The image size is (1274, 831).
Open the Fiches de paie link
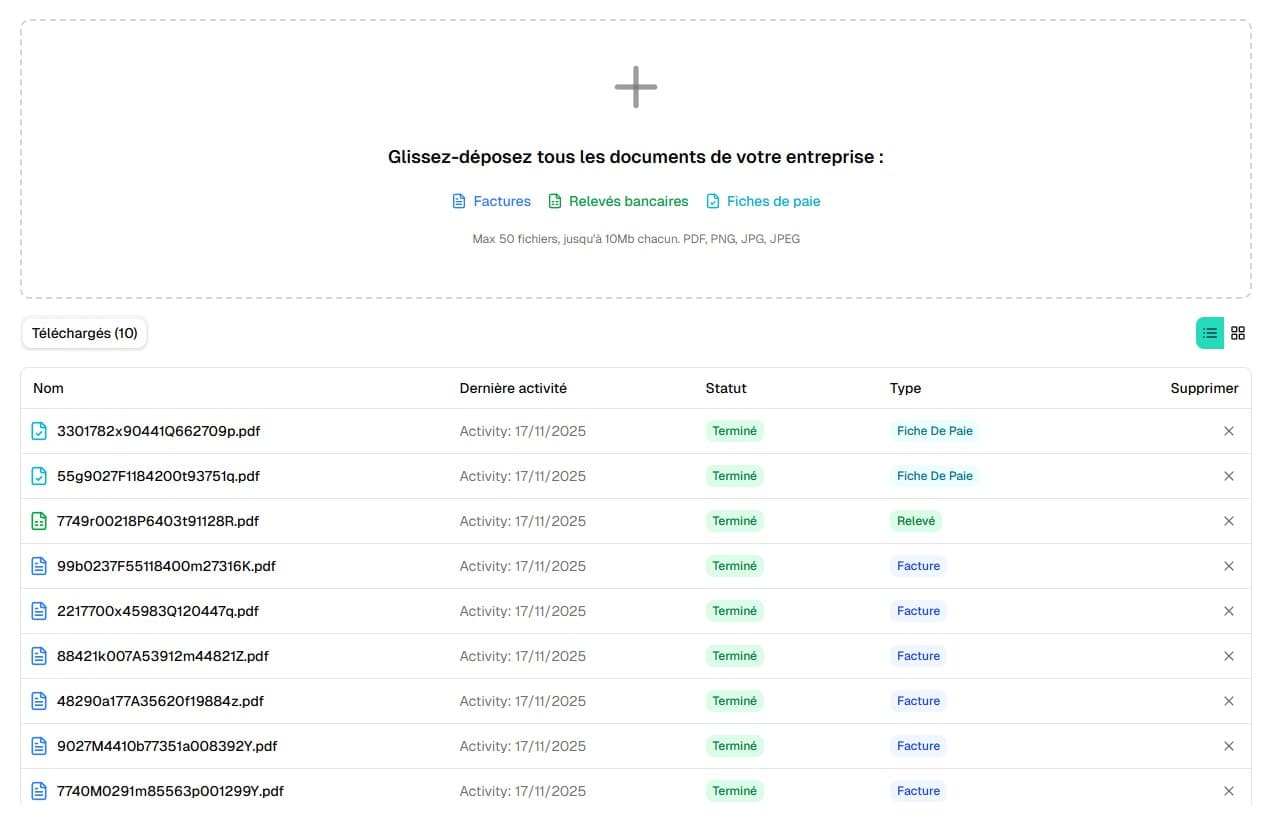pos(773,200)
